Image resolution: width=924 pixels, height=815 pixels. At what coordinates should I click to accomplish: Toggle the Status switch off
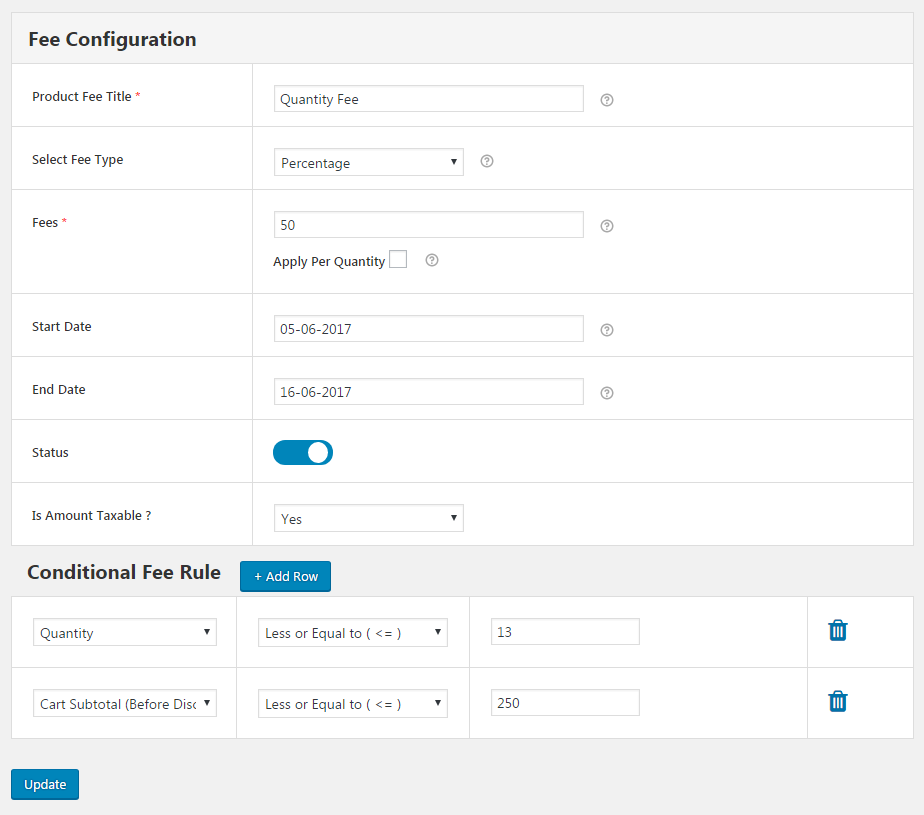click(x=303, y=453)
